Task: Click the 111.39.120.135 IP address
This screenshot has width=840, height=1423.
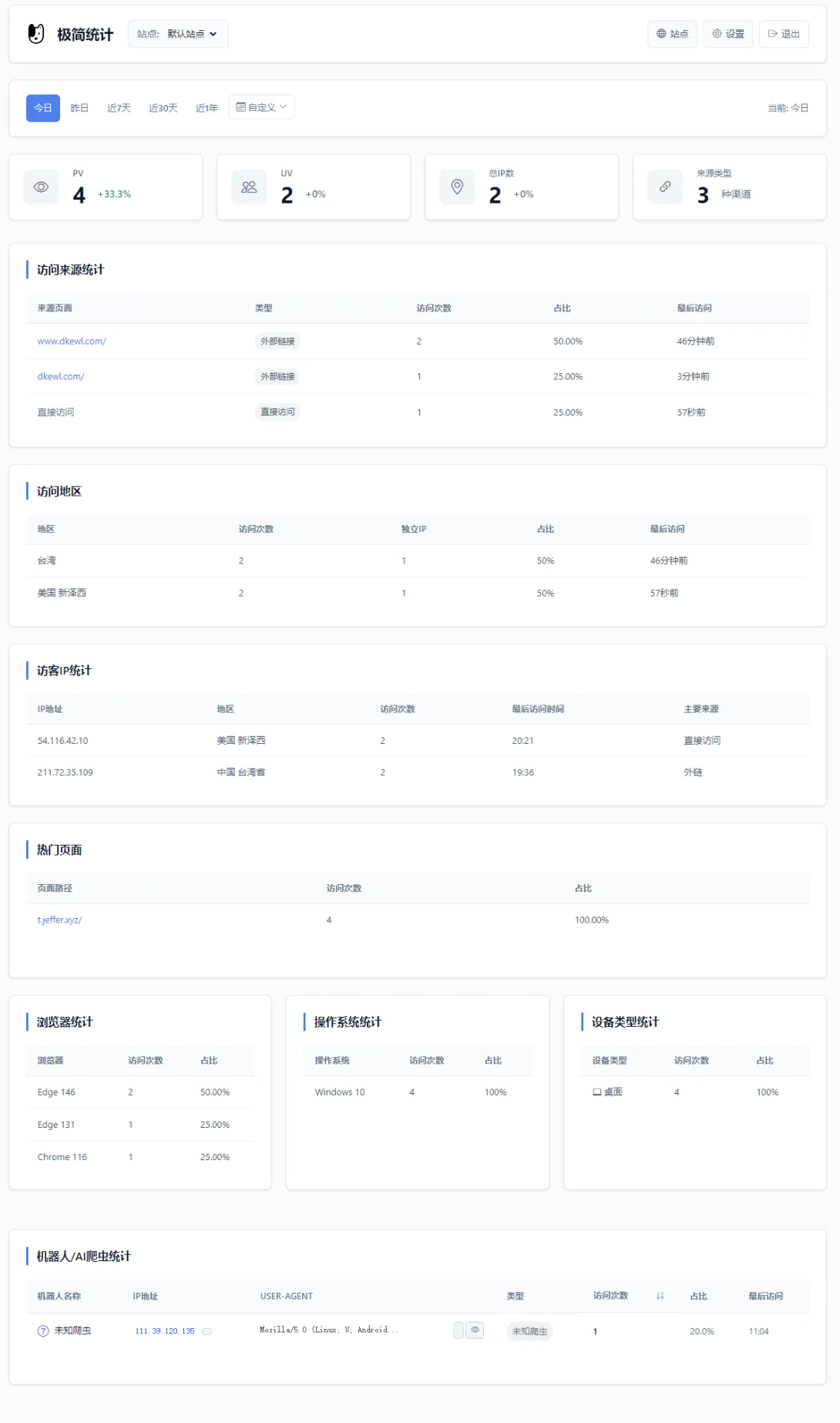Action: point(165,1331)
